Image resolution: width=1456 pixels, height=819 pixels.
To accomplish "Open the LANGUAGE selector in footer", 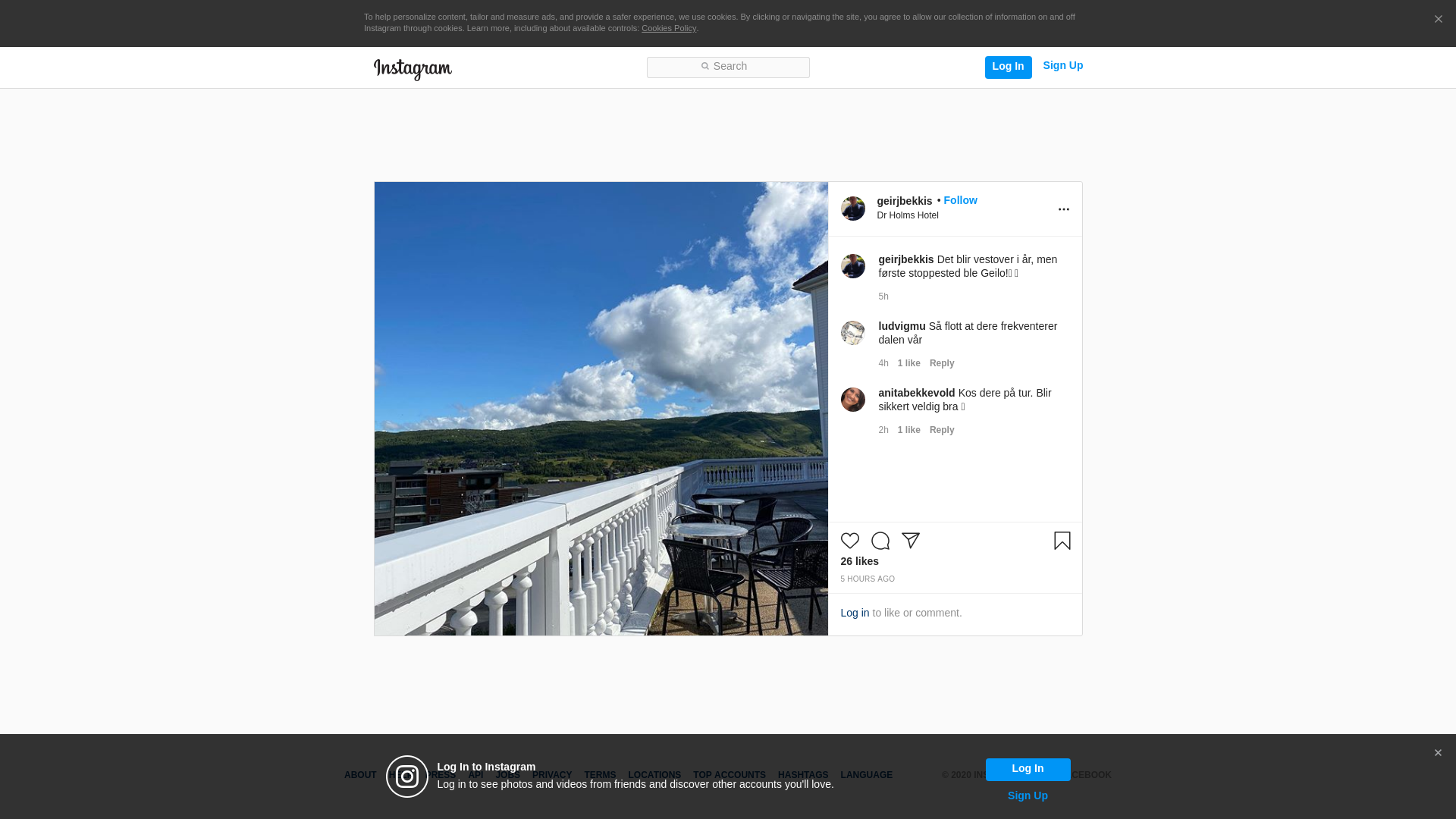I will pos(866,775).
